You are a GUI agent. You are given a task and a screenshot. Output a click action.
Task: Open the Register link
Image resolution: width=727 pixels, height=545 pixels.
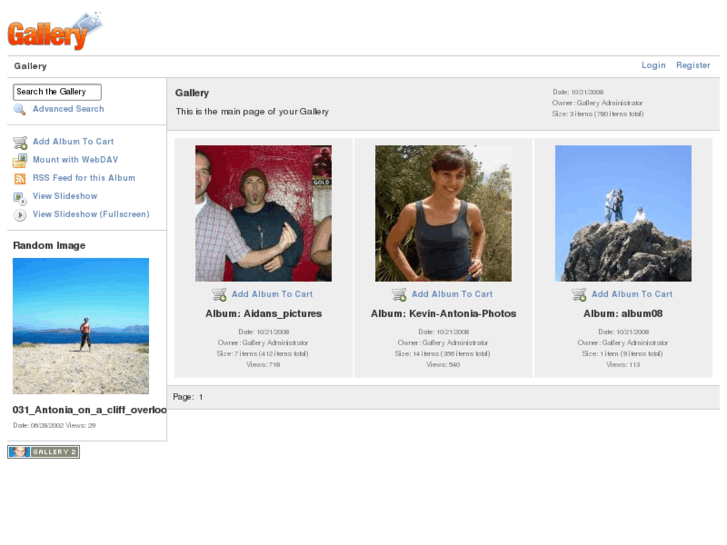693,66
